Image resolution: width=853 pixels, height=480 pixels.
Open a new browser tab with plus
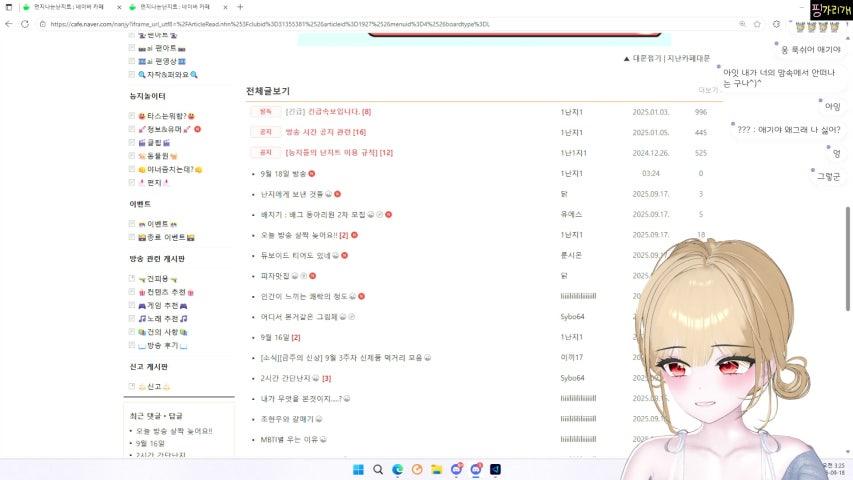pyautogui.click(x=240, y=7)
